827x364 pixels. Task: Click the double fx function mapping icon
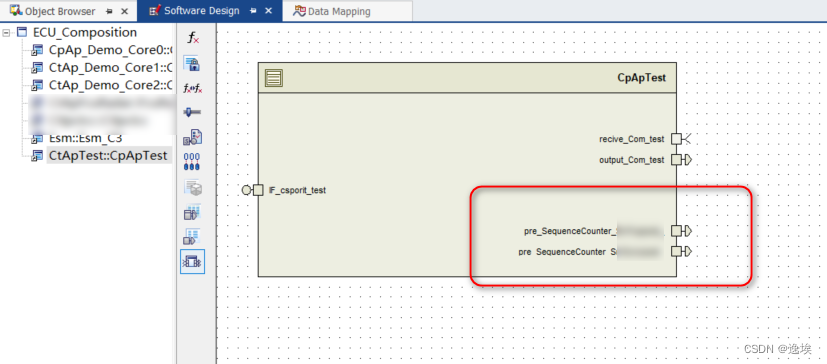pyautogui.click(x=193, y=89)
